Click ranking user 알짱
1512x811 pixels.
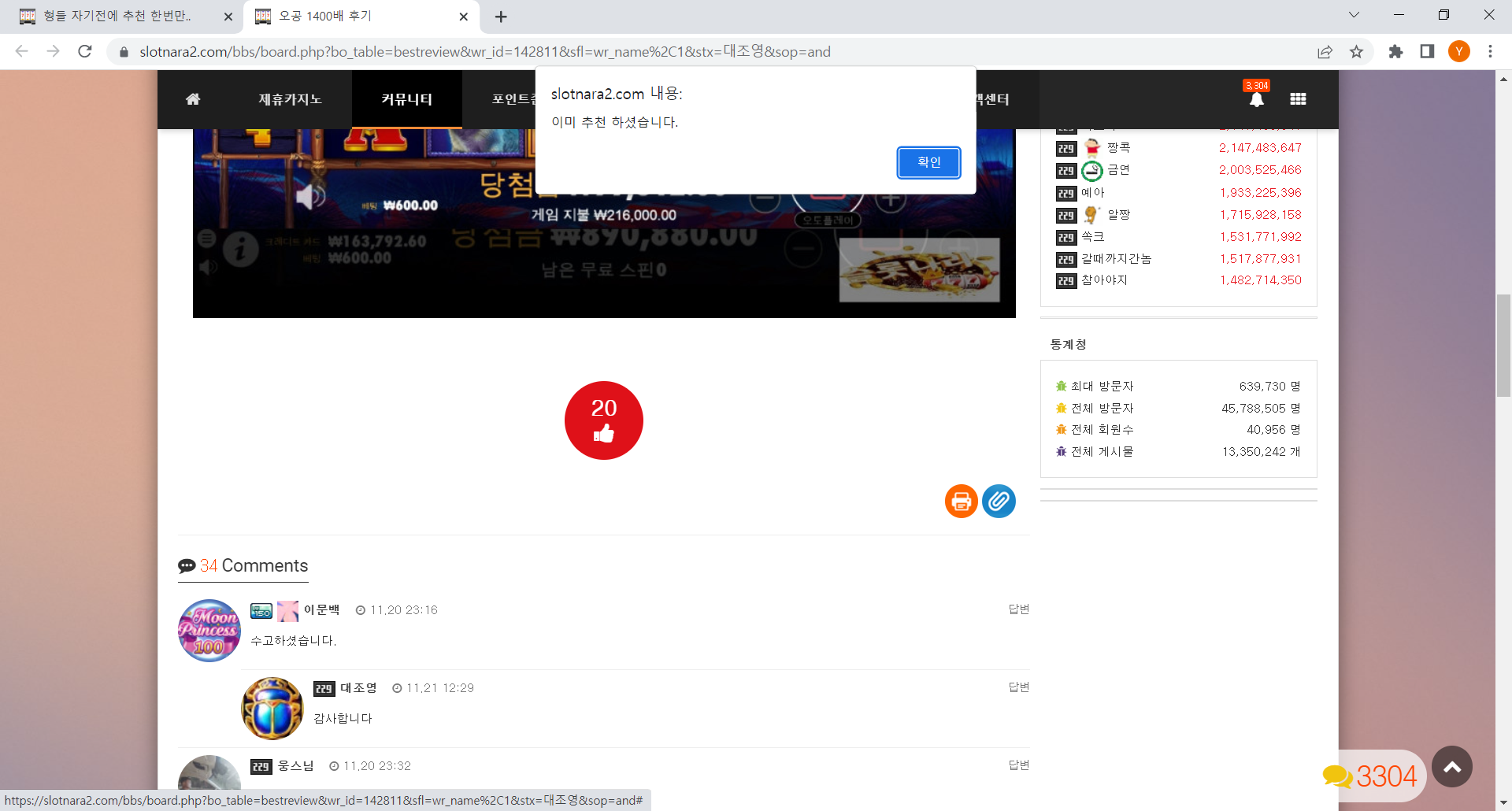tap(1119, 214)
